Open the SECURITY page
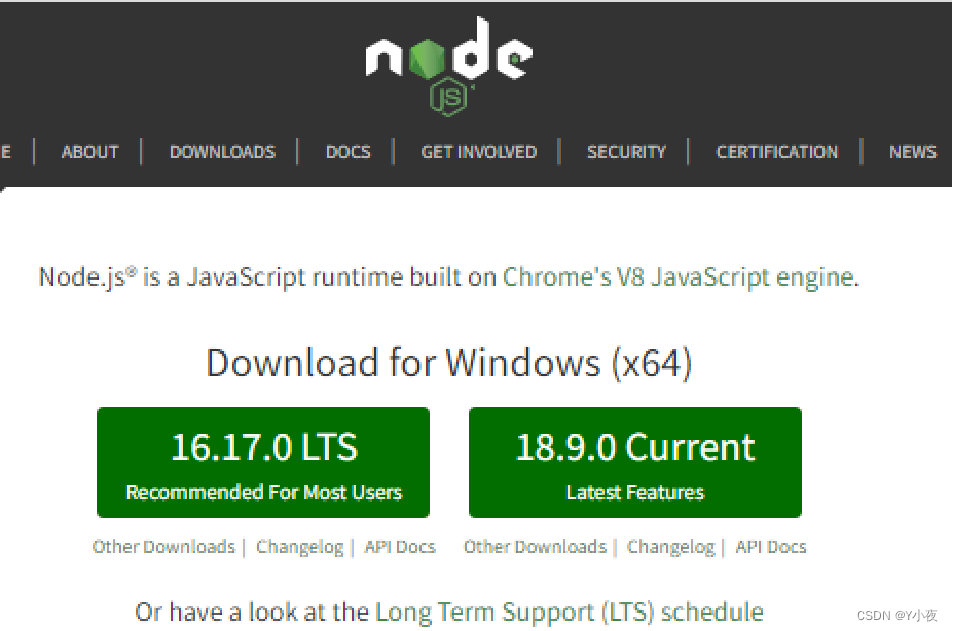Image resolution: width=953 pixels, height=631 pixels. pos(626,151)
